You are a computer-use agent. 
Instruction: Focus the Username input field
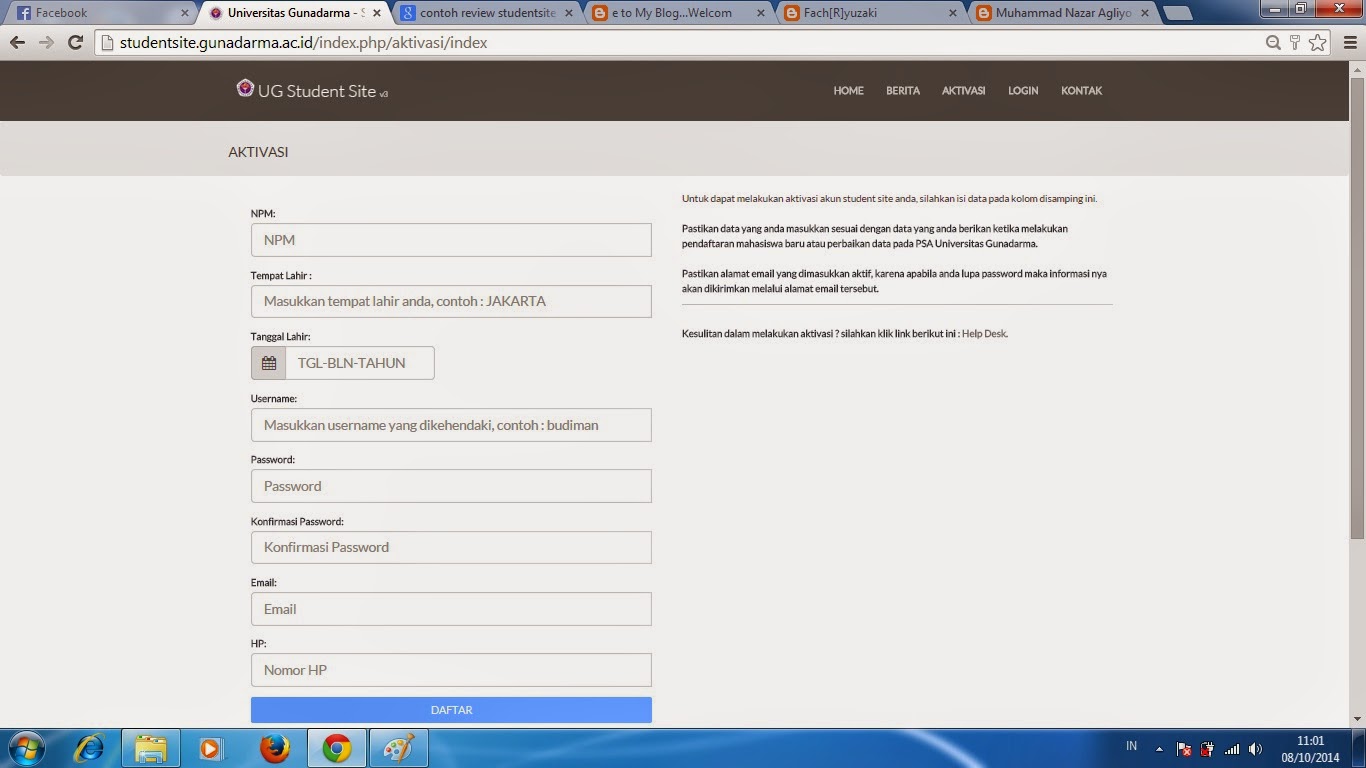coord(451,425)
